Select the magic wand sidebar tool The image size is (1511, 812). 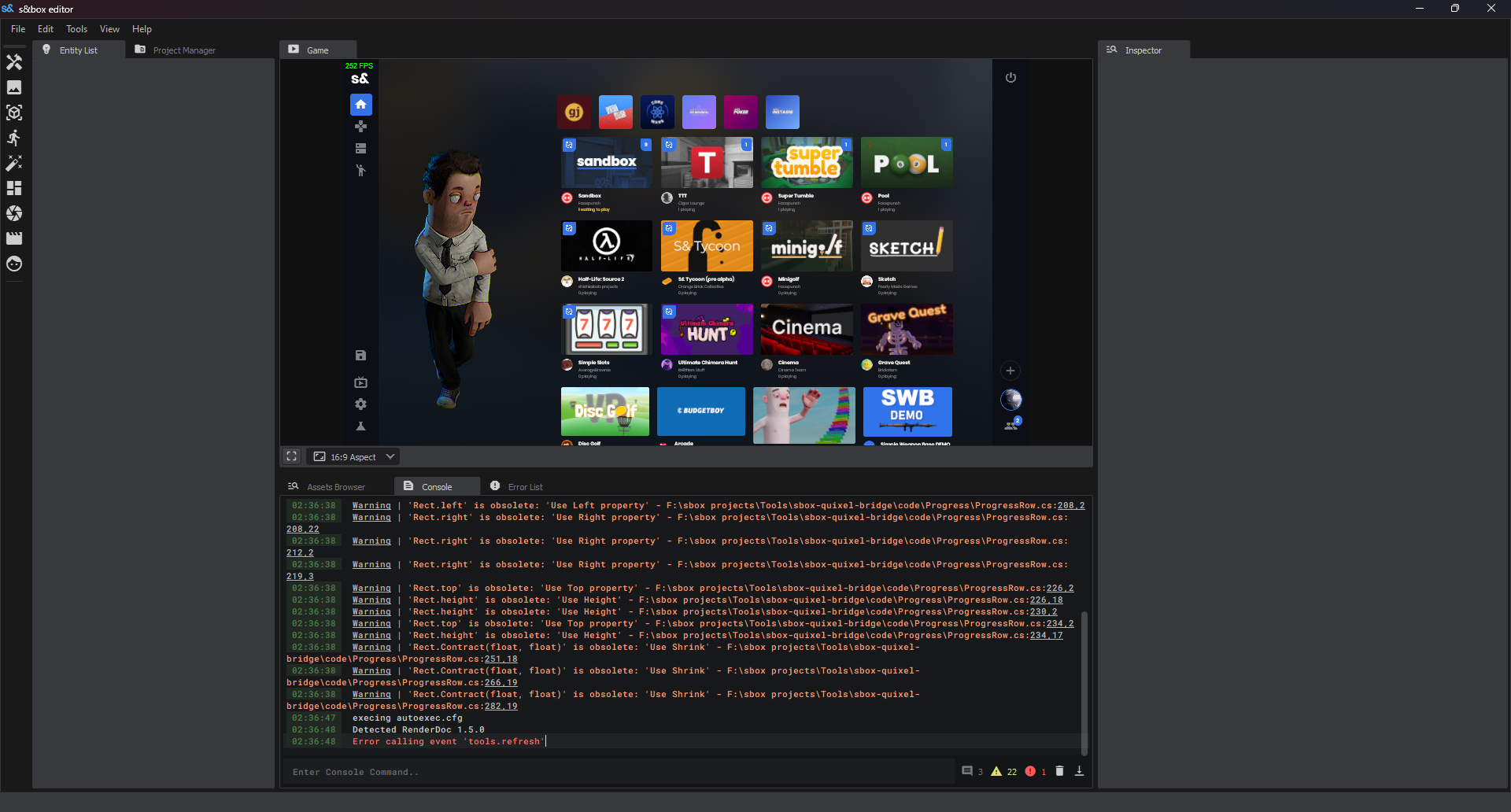(14, 163)
